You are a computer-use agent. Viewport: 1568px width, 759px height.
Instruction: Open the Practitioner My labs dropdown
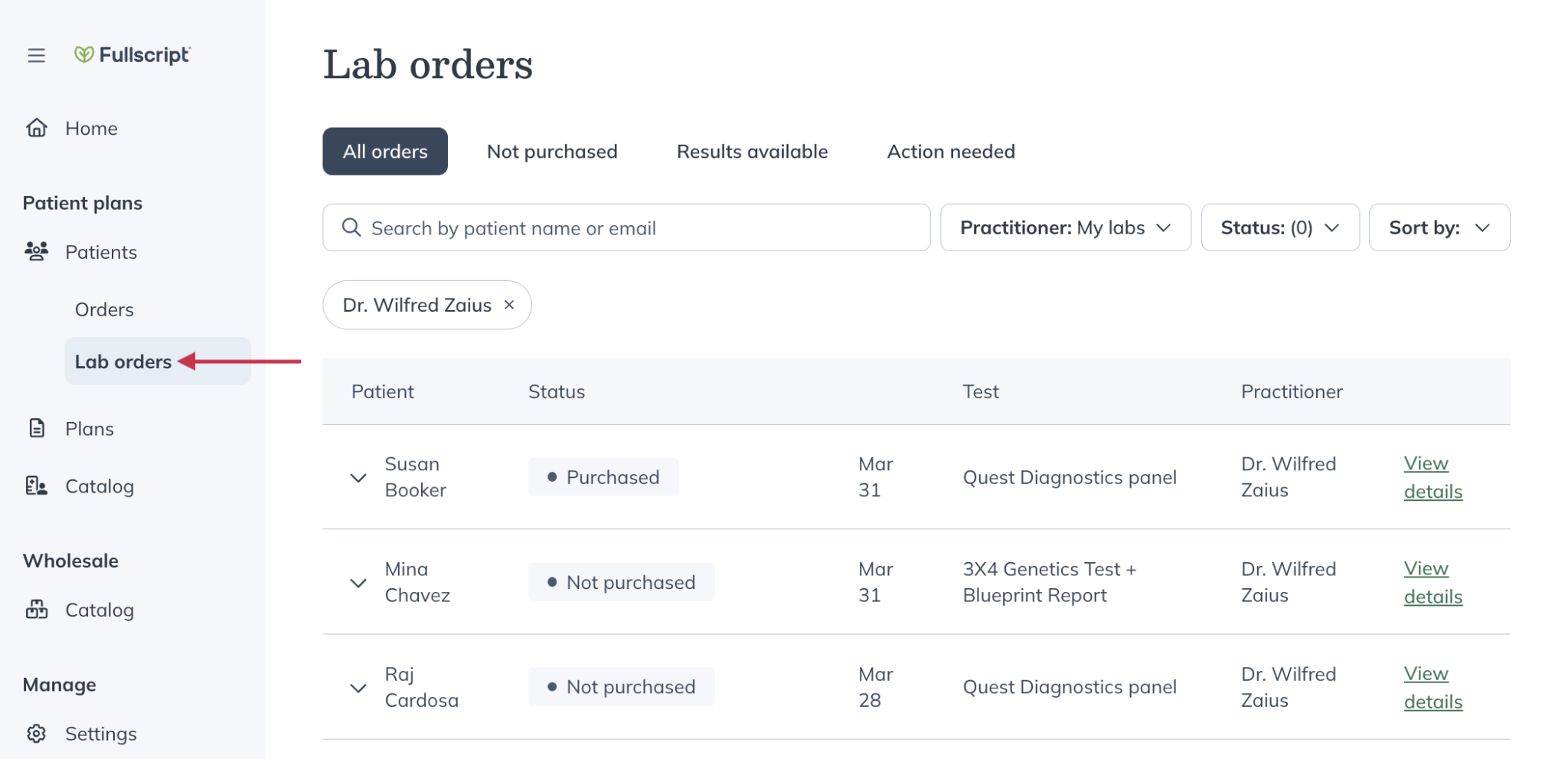tap(1065, 227)
